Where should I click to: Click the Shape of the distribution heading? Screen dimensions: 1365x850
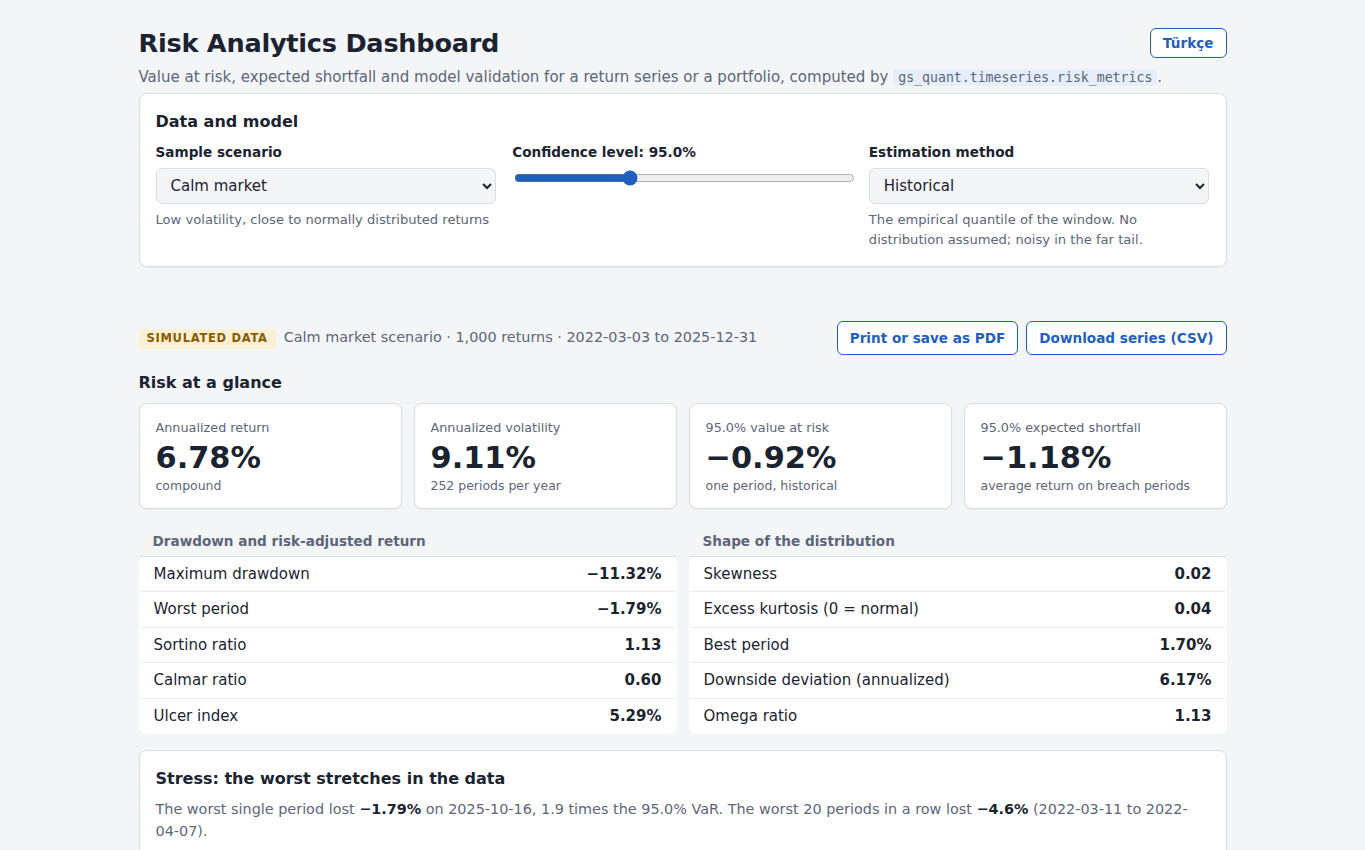tap(799, 541)
